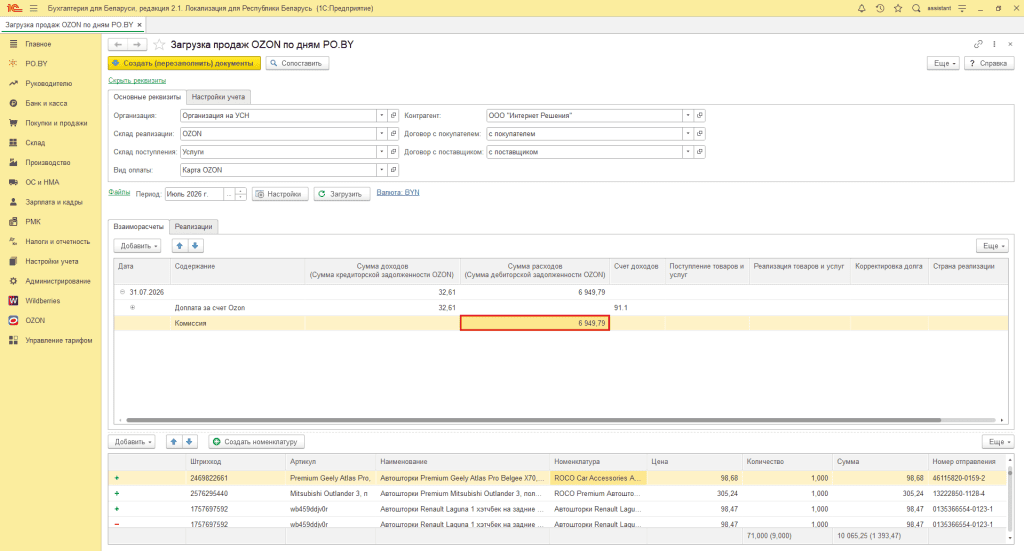The image size is (1024, 551).
Task: Collapse the 31.07.2026 row group
Action: coord(122,292)
